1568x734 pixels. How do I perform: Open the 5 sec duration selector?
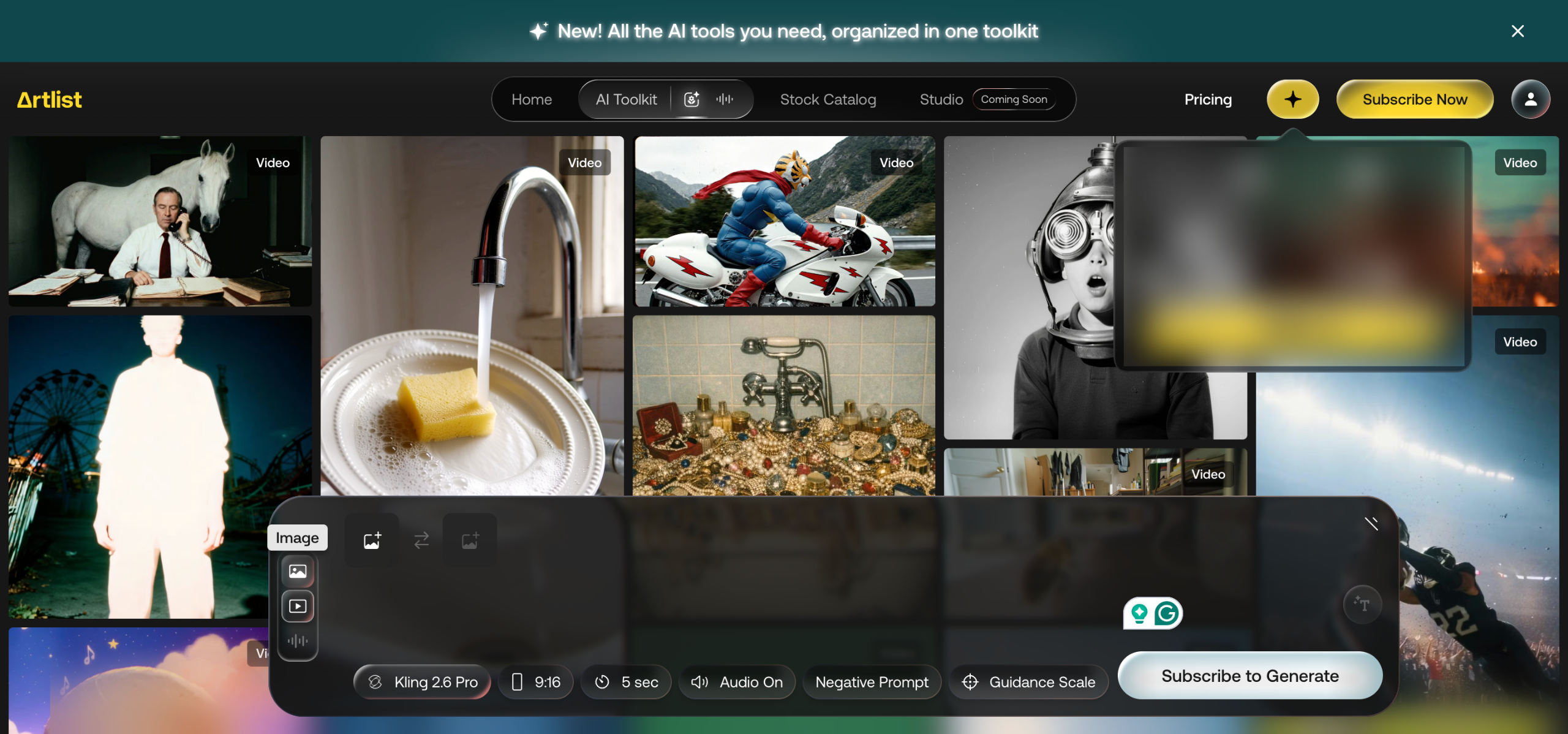pyautogui.click(x=626, y=682)
